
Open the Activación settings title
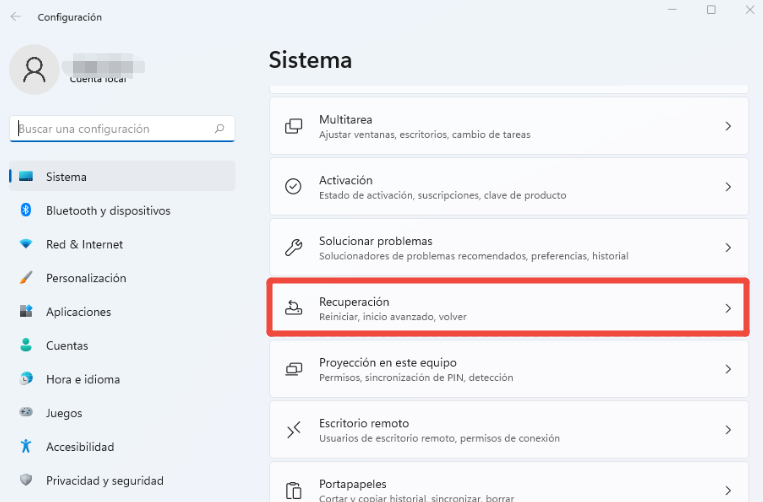(x=345, y=180)
